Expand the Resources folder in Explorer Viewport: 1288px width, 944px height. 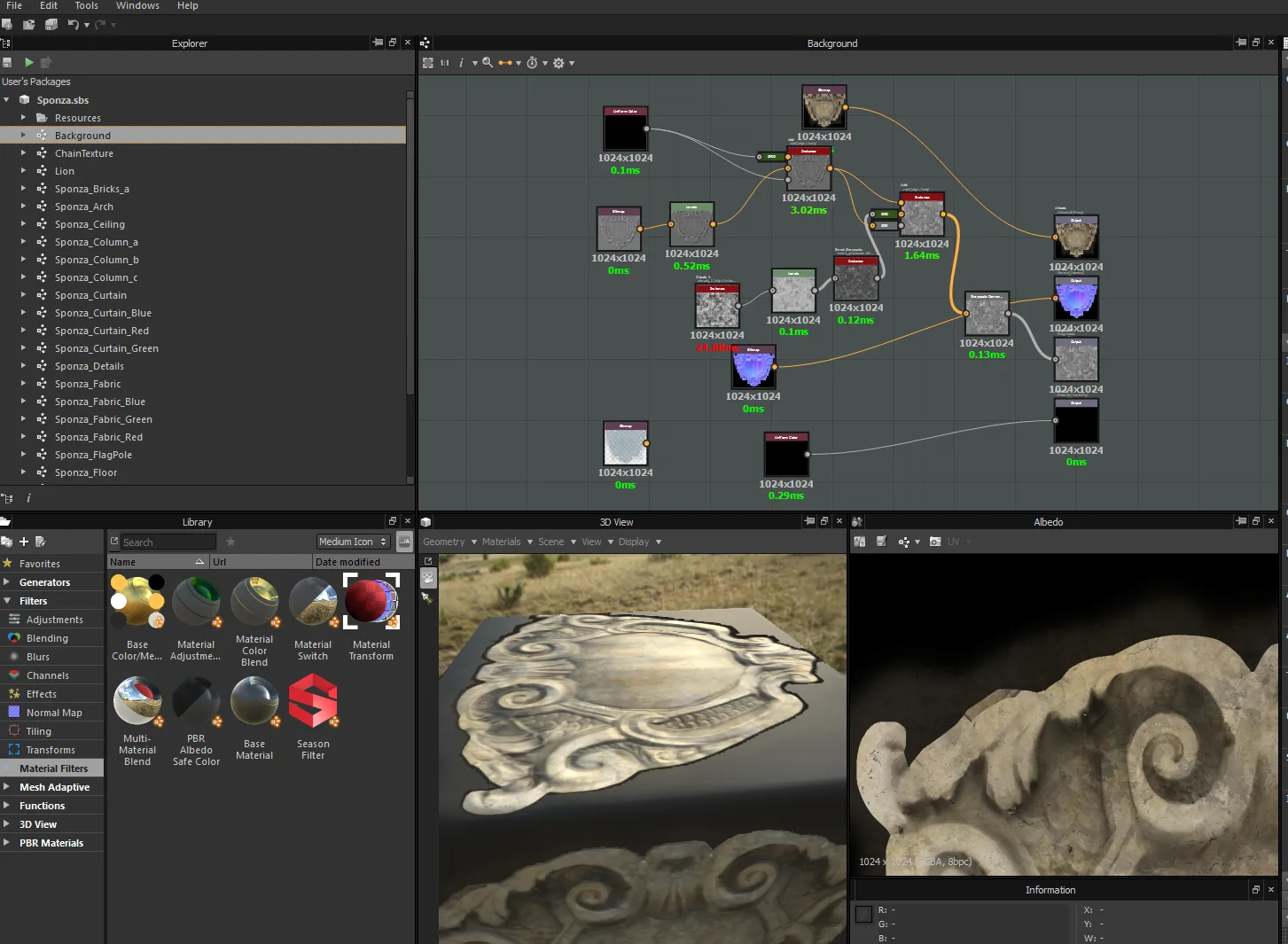[23, 118]
